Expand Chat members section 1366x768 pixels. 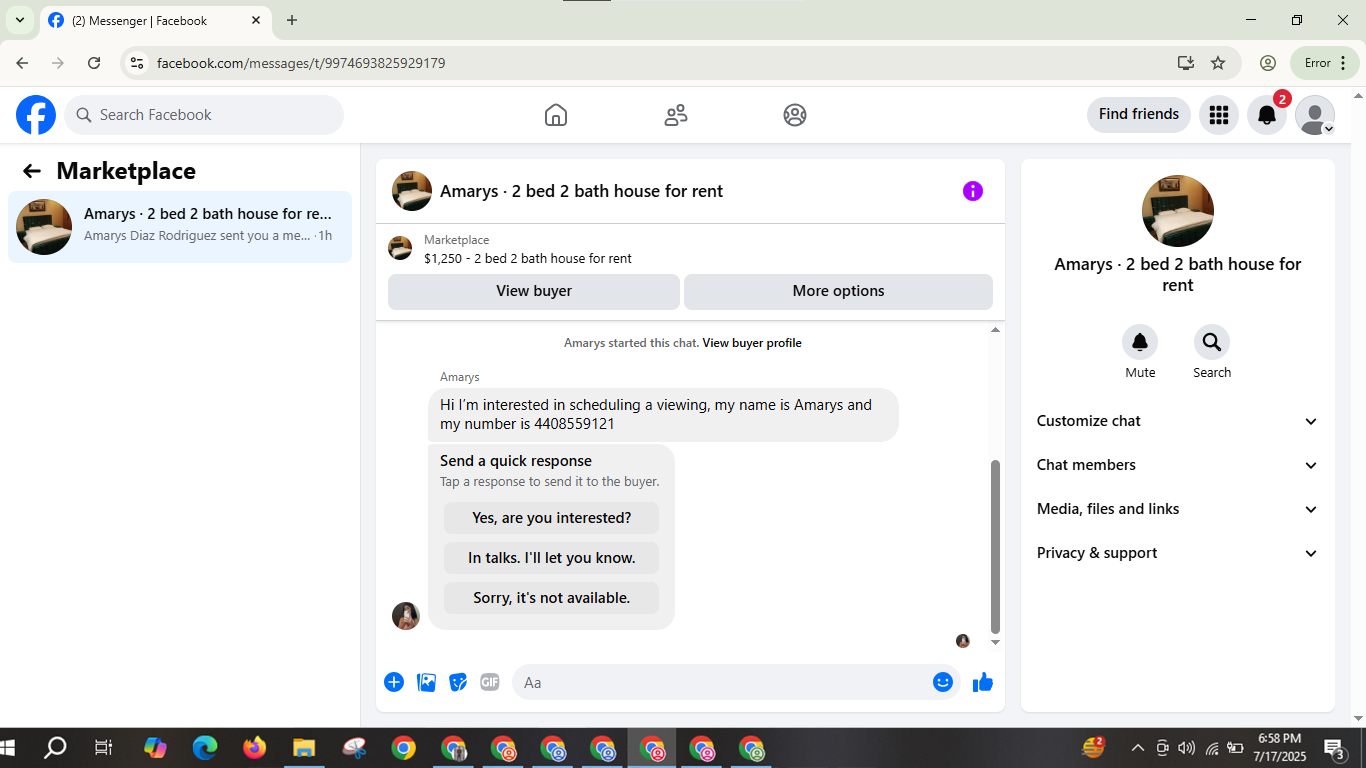(1178, 465)
